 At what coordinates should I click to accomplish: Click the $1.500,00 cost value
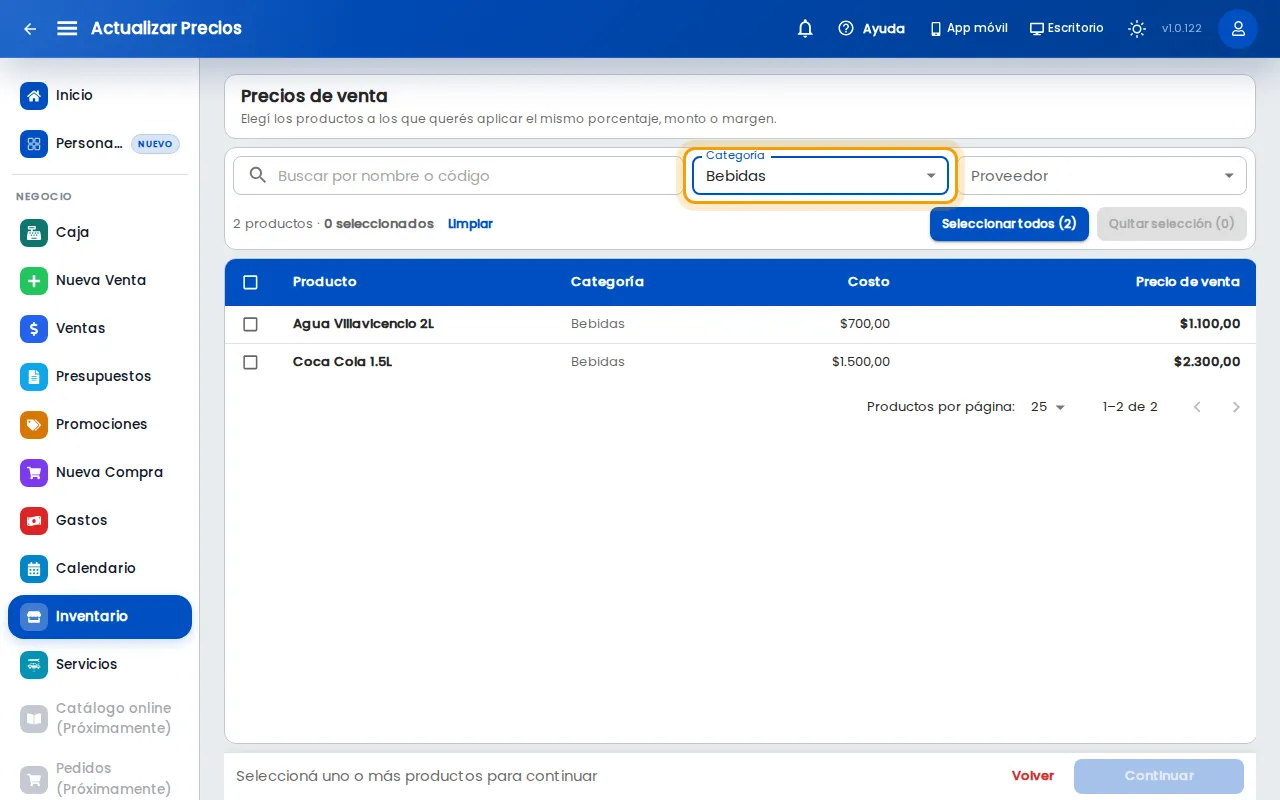861,362
